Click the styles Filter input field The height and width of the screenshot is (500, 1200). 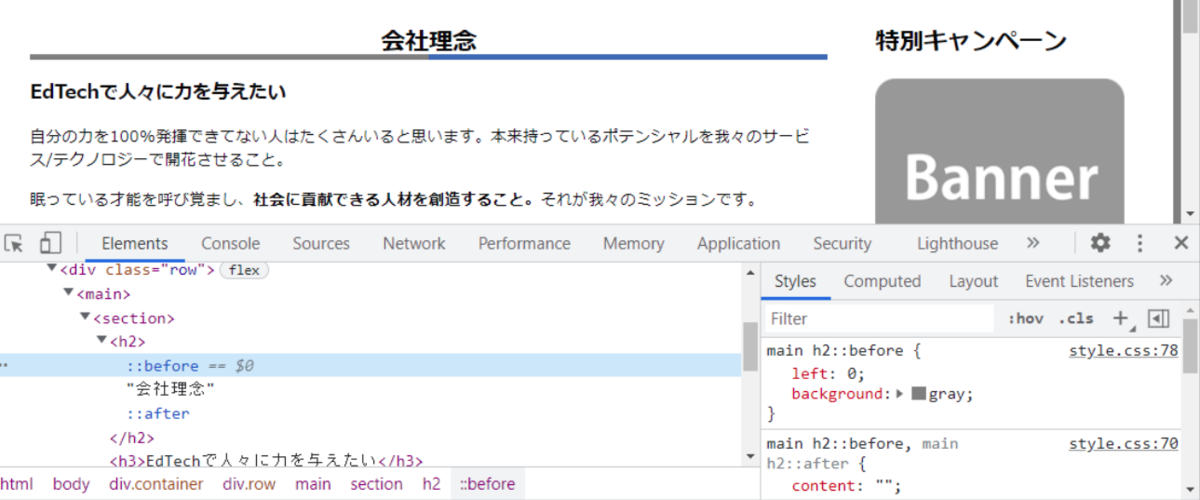(x=879, y=318)
